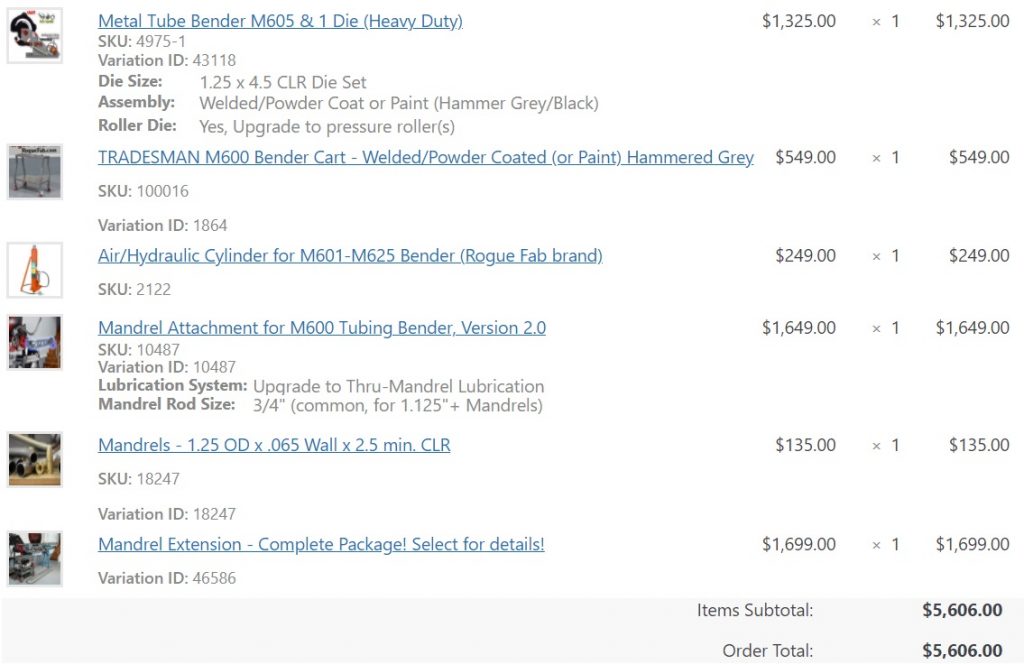Select the $5,606.00 Order Total amount
The image size is (1024, 664).
[x=962, y=650]
